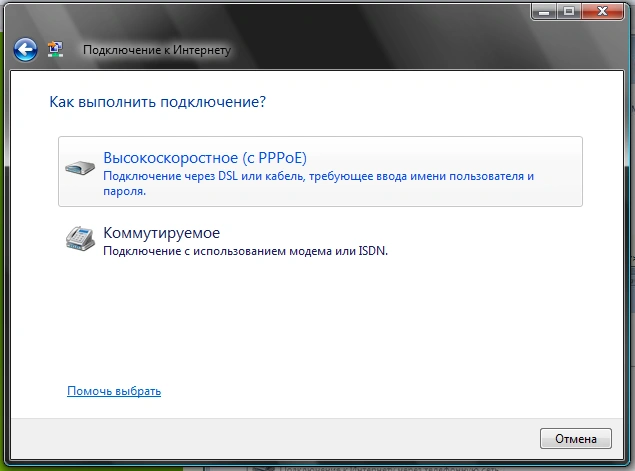Select Высокоскоростное (с PPPoE) connection option
The height and width of the screenshot is (471, 635).
click(205, 158)
